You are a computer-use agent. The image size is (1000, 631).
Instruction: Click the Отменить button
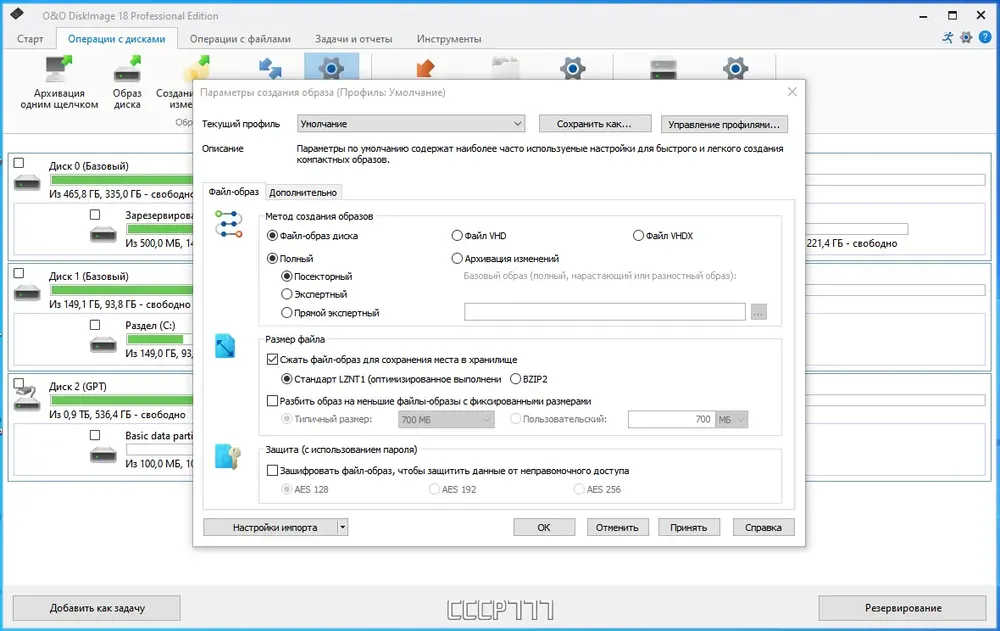tap(617, 527)
